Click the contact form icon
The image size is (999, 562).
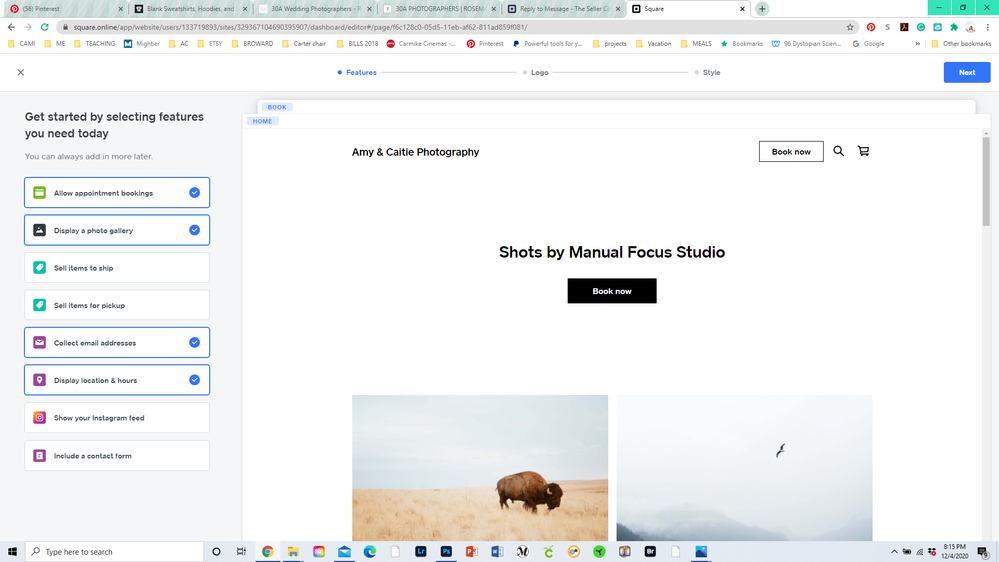[40, 456]
